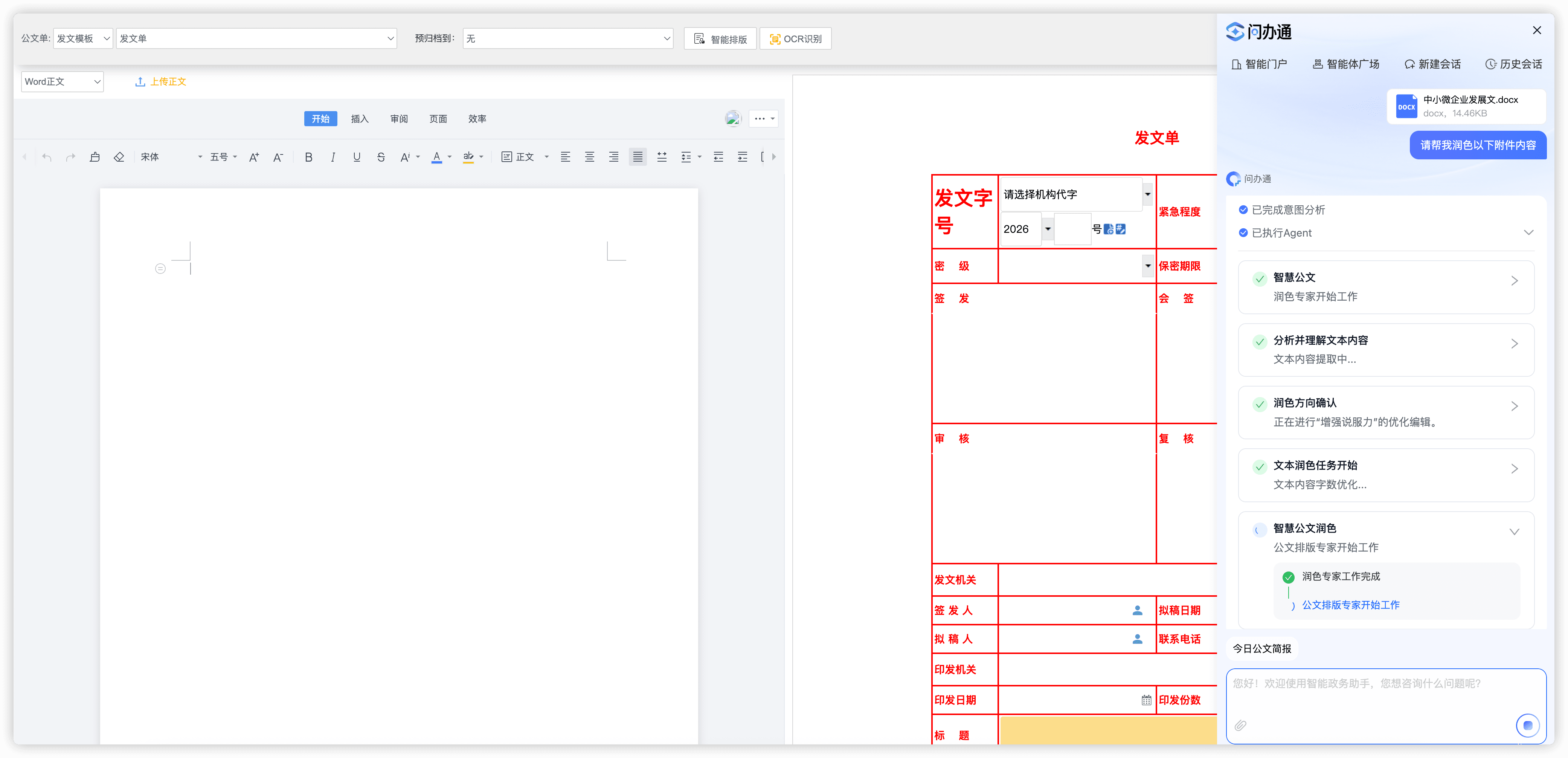Image resolution: width=1568 pixels, height=758 pixels.
Task: Open the 宋体 font dropdown
Action: click(x=171, y=157)
